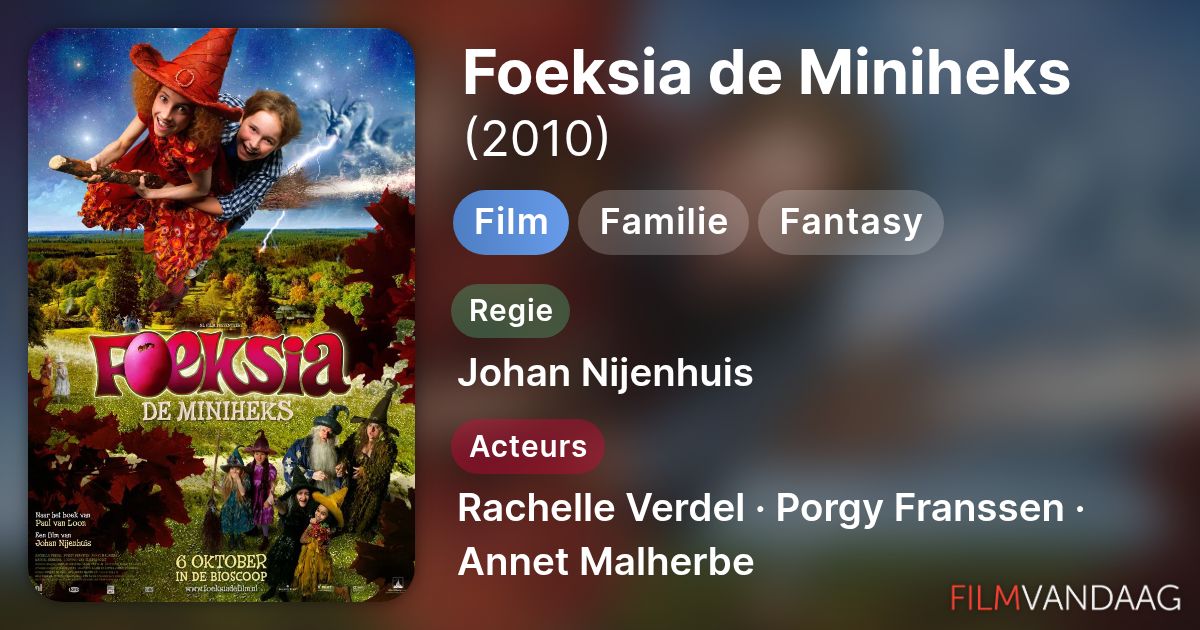Click the pink Foeksia logo on the poster
This screenshot has width=1200, height=630.
220,367
